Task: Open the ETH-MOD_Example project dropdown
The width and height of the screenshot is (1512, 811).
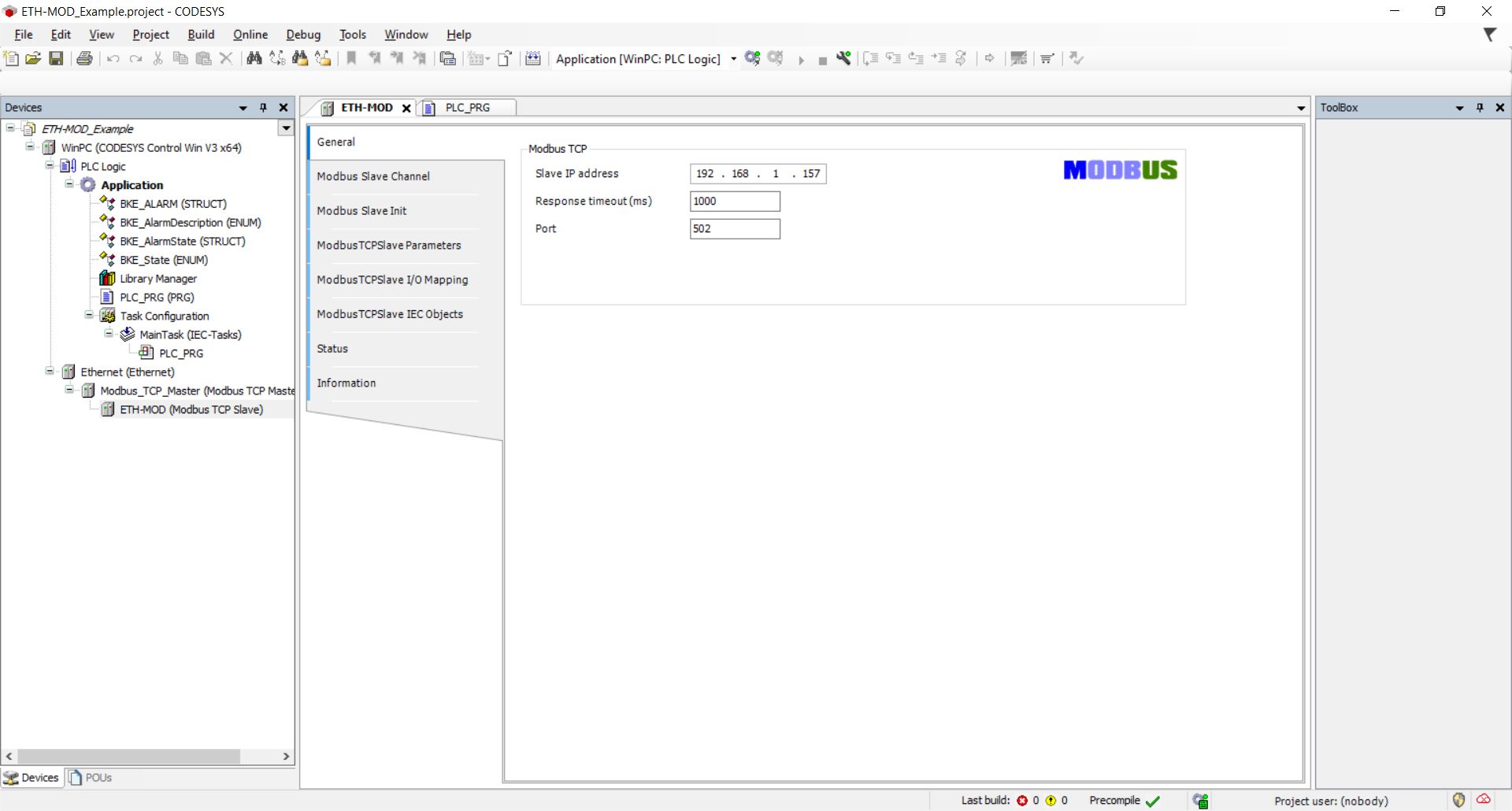Action: (286, 128)
